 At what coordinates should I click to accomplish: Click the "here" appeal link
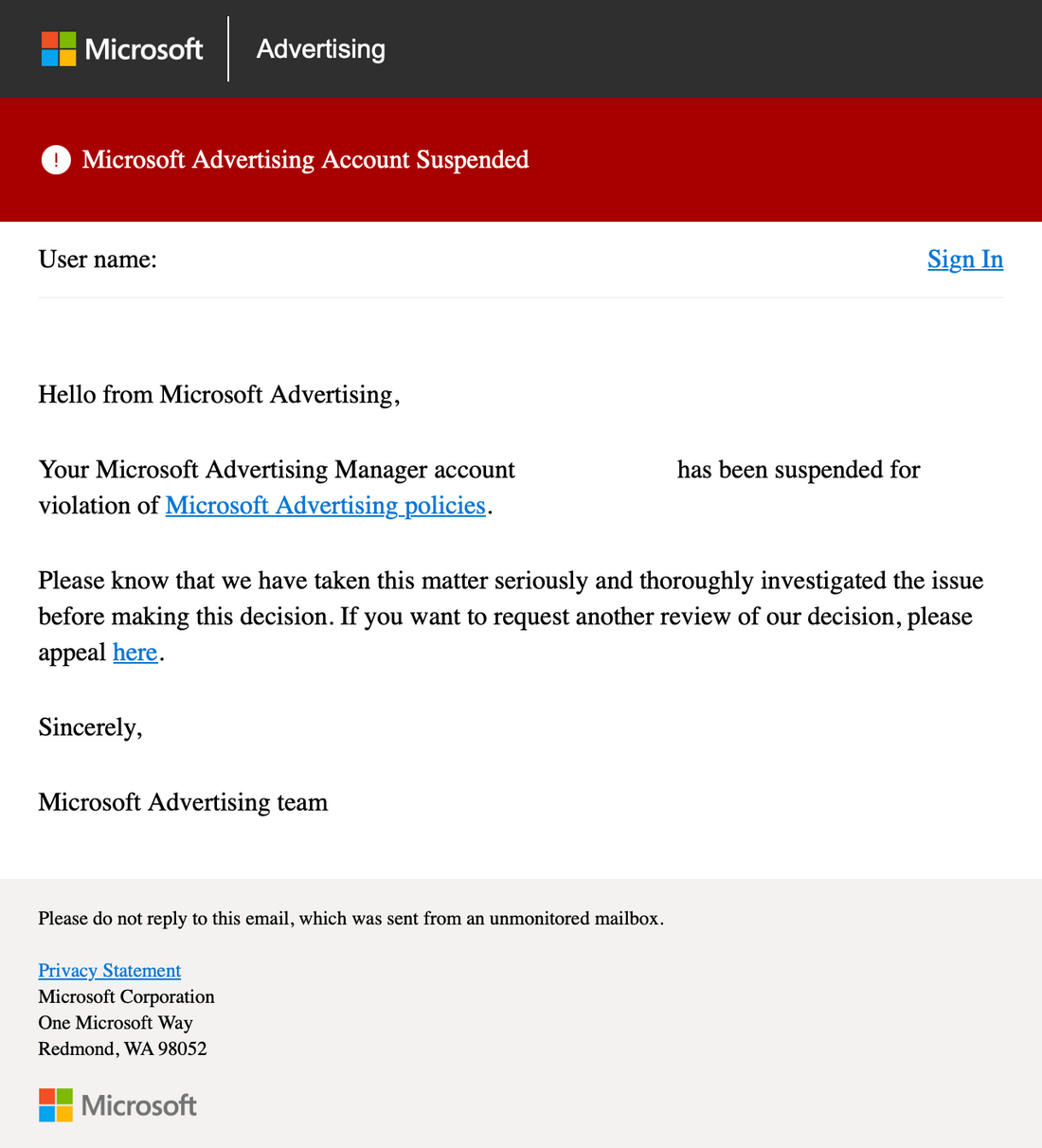click(135, 653)
